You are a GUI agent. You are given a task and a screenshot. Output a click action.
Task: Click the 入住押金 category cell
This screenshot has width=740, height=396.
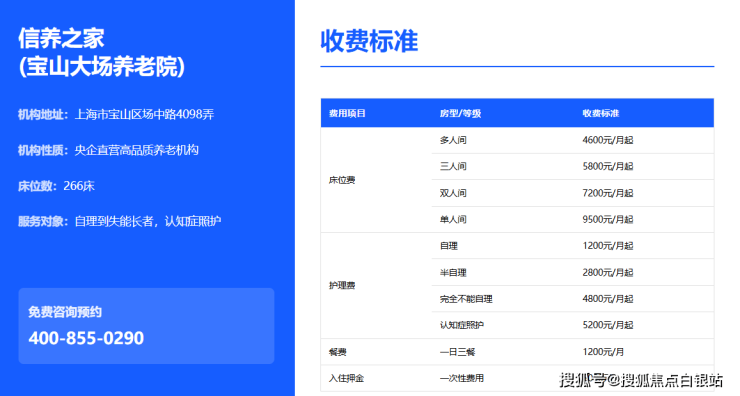pos(346,379)
